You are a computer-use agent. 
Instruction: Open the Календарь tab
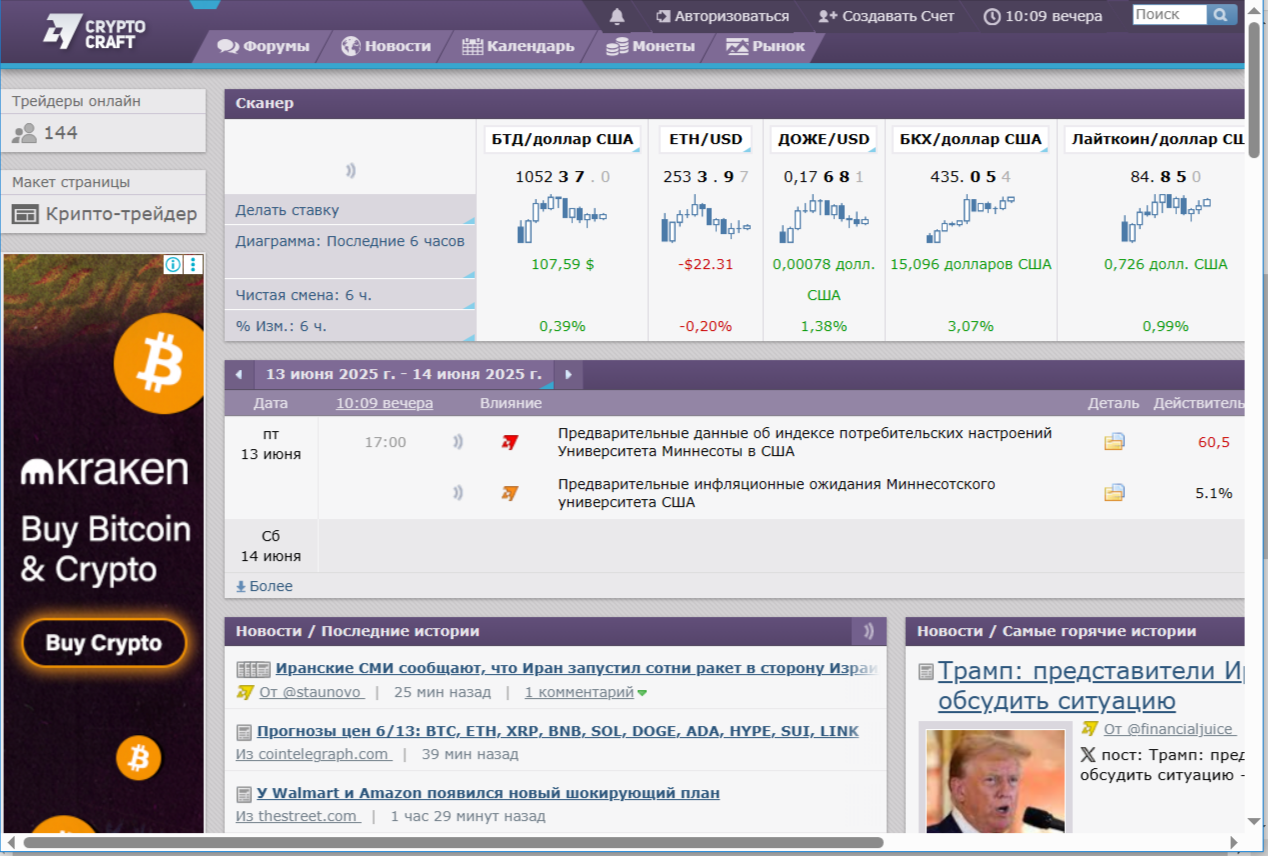point(519,46)
